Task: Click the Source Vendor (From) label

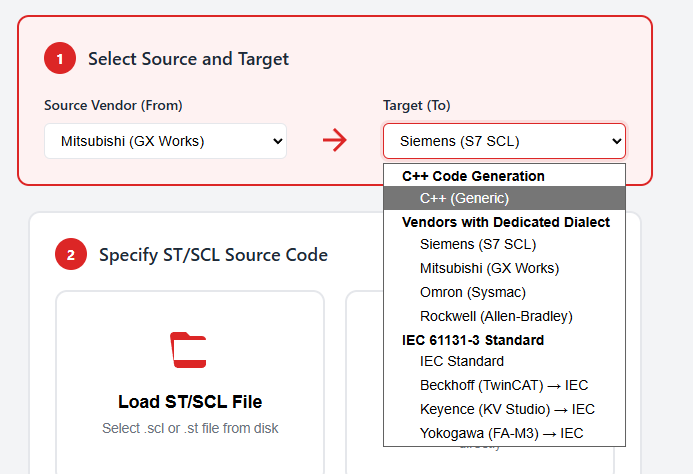Action: (113, 105)
